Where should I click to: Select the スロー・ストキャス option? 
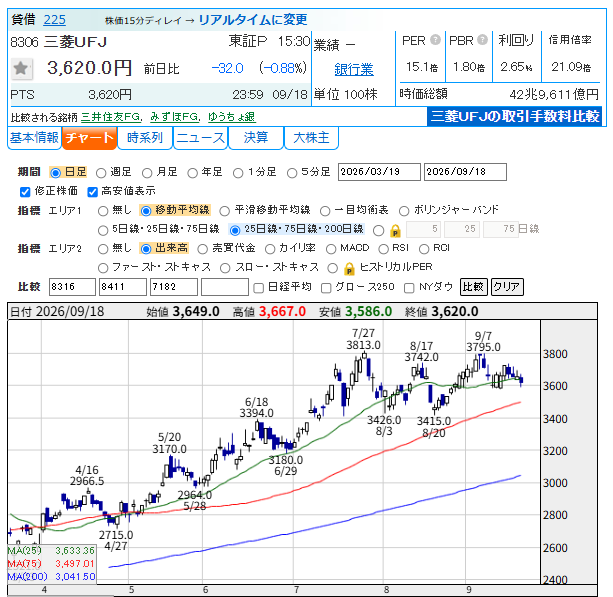(x=225, y=268)
